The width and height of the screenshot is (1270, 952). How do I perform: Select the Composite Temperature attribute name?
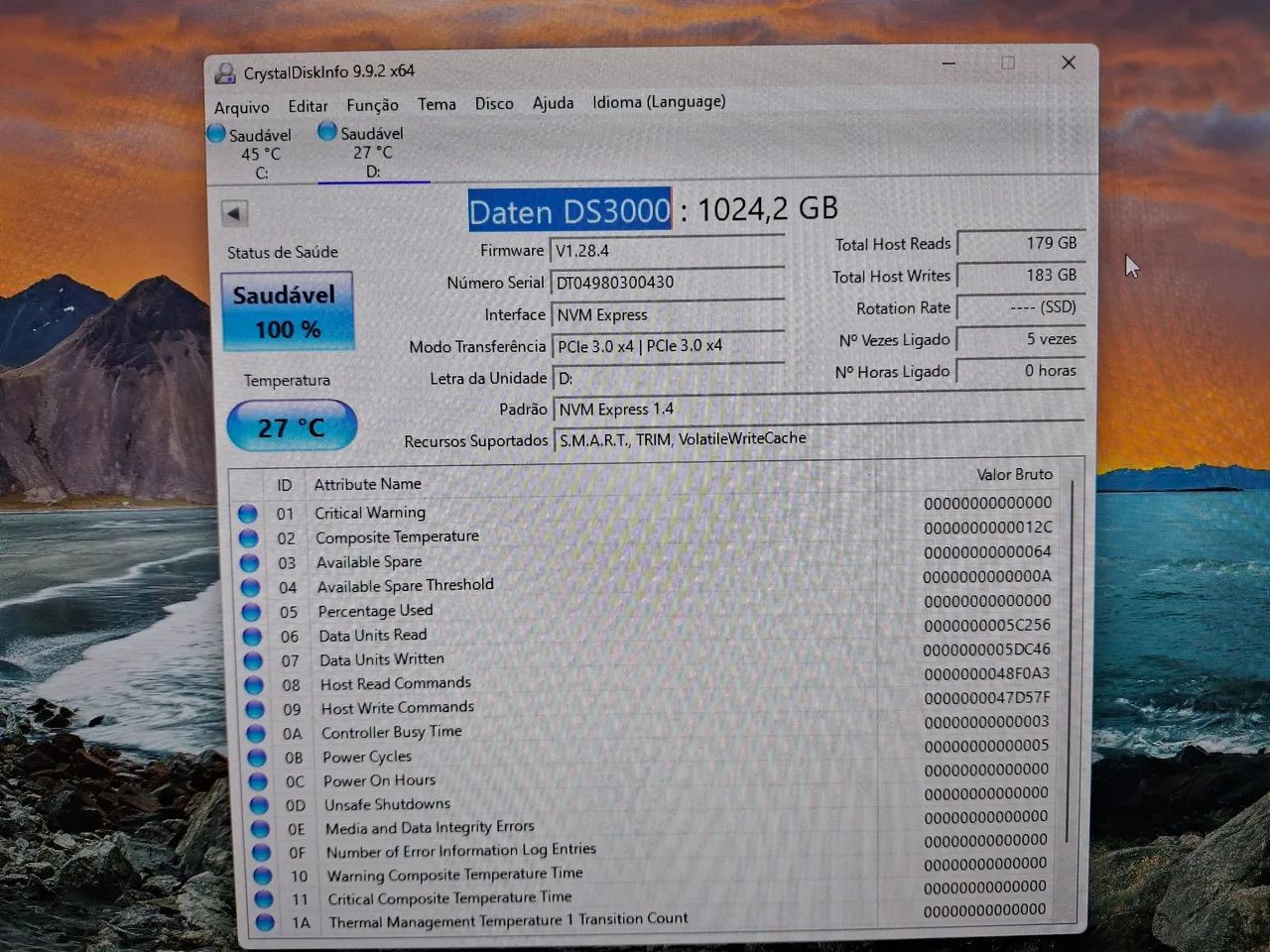[x=397, y=536]
